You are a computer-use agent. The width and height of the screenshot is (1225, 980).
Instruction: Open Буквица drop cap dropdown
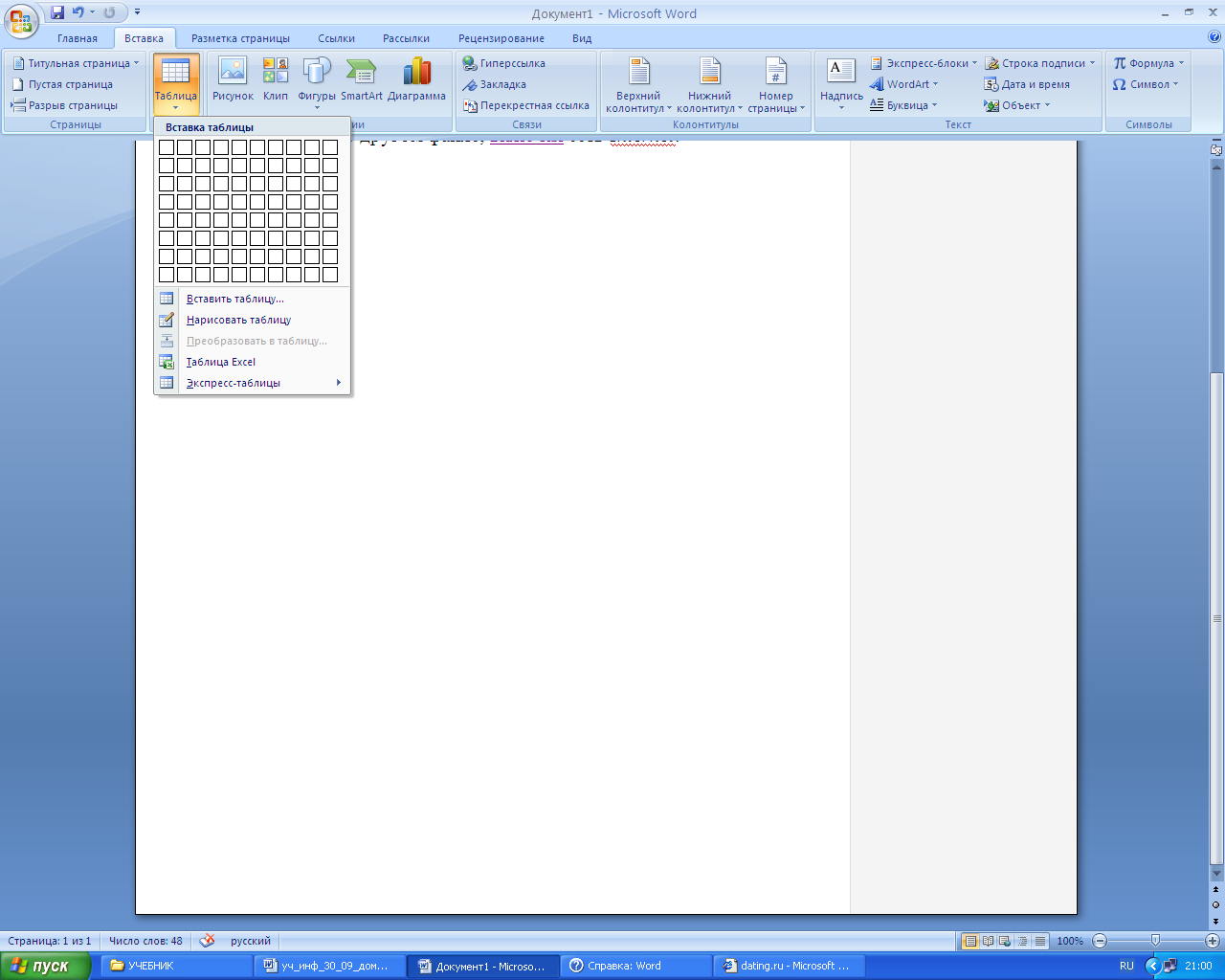[903, 105]
